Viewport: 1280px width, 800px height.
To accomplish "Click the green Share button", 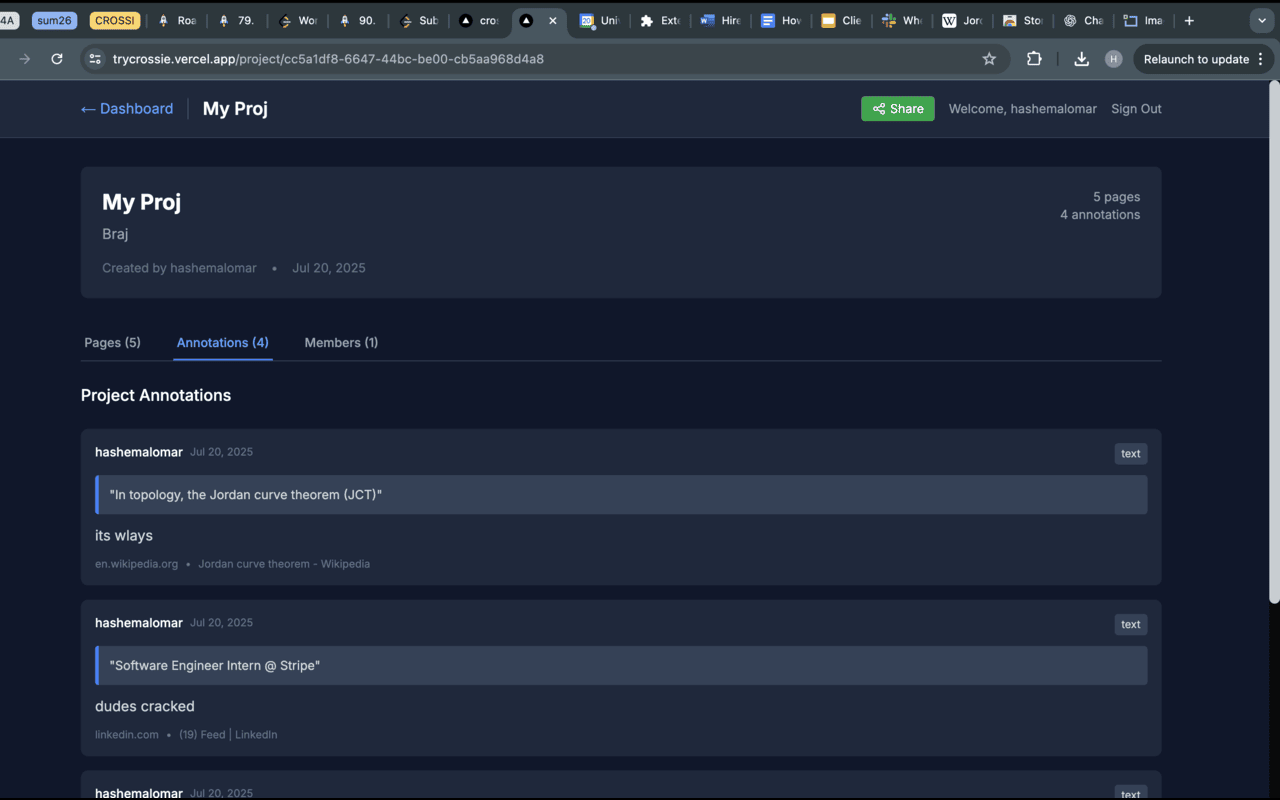I will [897, 109].
